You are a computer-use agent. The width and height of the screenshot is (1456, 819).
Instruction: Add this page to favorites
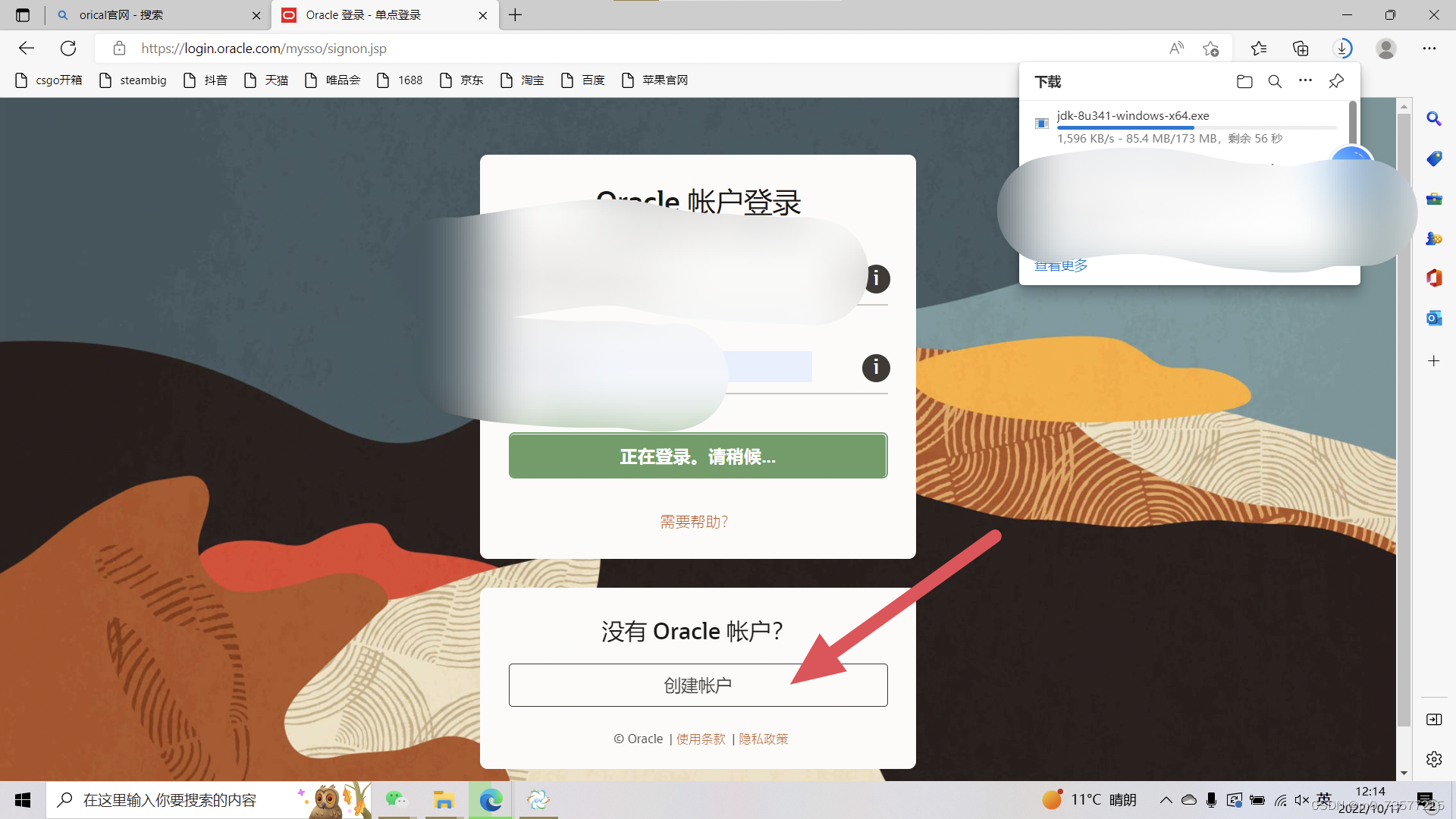pos(1211,49)
